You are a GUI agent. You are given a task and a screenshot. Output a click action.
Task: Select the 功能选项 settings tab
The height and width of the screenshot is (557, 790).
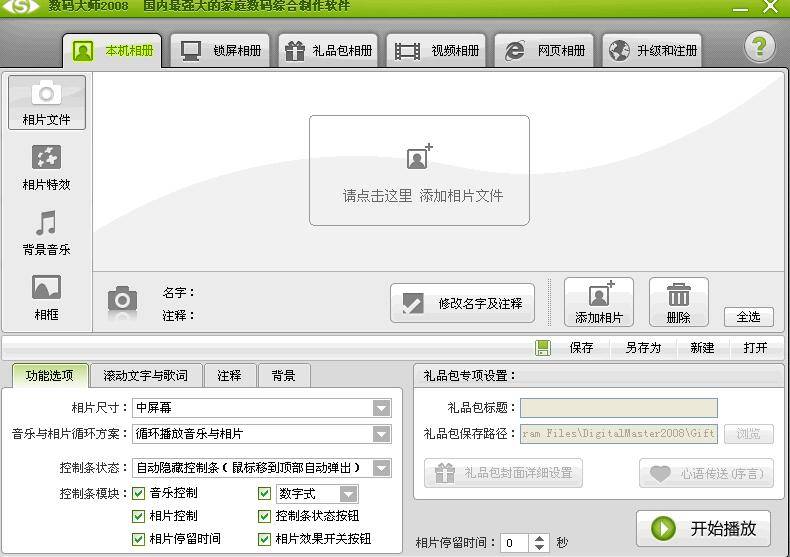point(50,375)
